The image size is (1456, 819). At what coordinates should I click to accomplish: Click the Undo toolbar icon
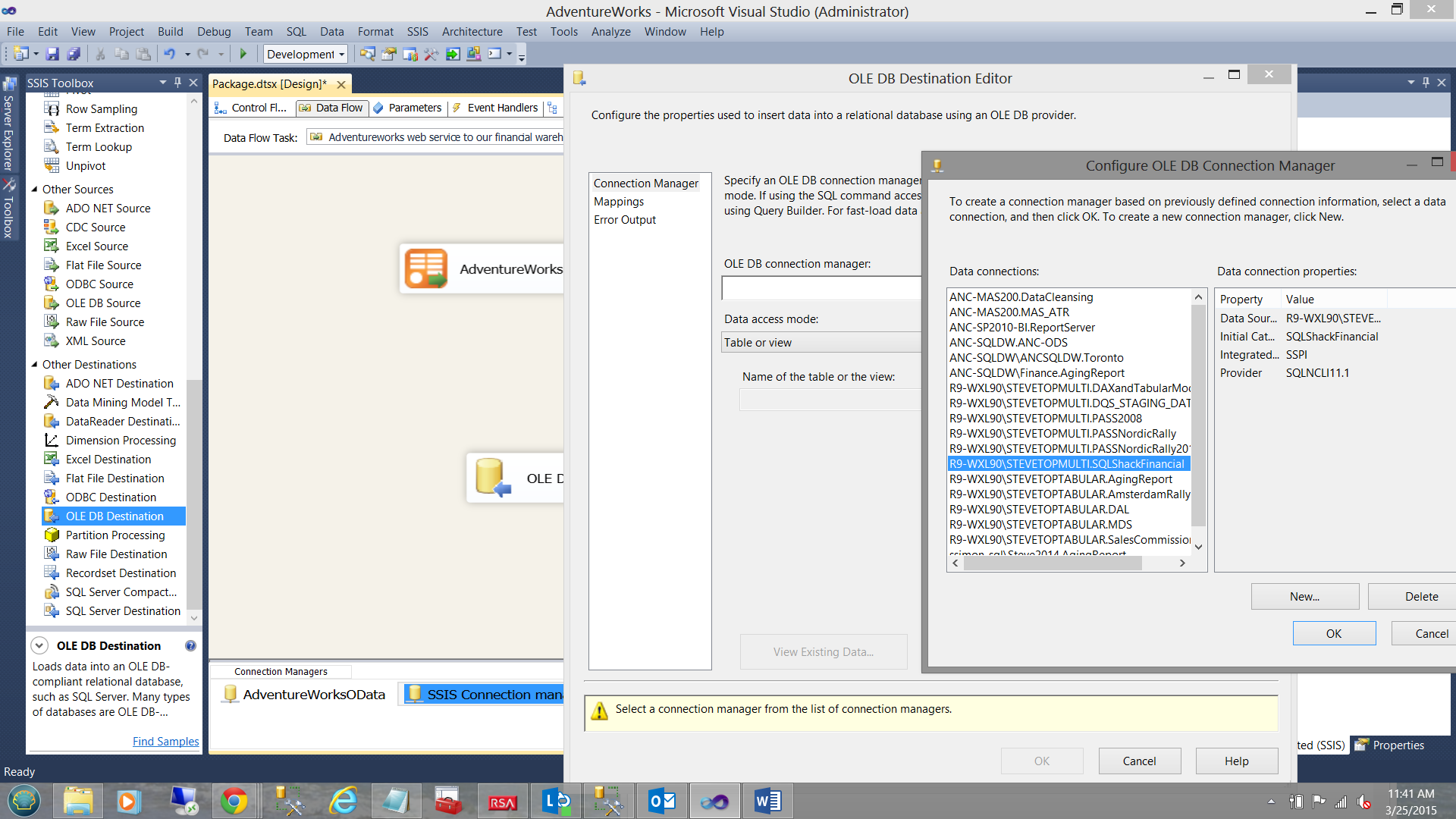170,54
